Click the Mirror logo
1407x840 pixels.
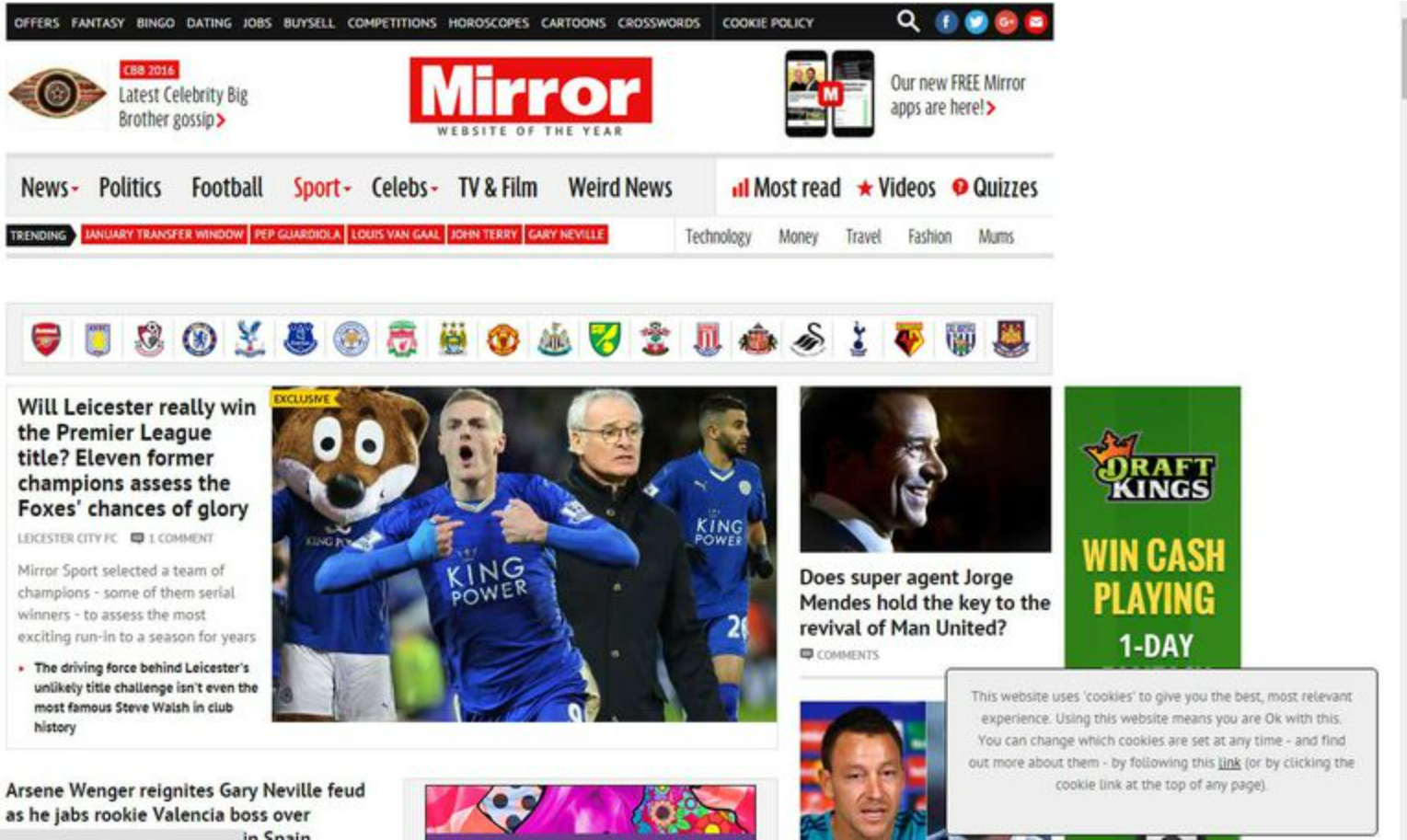531,97
